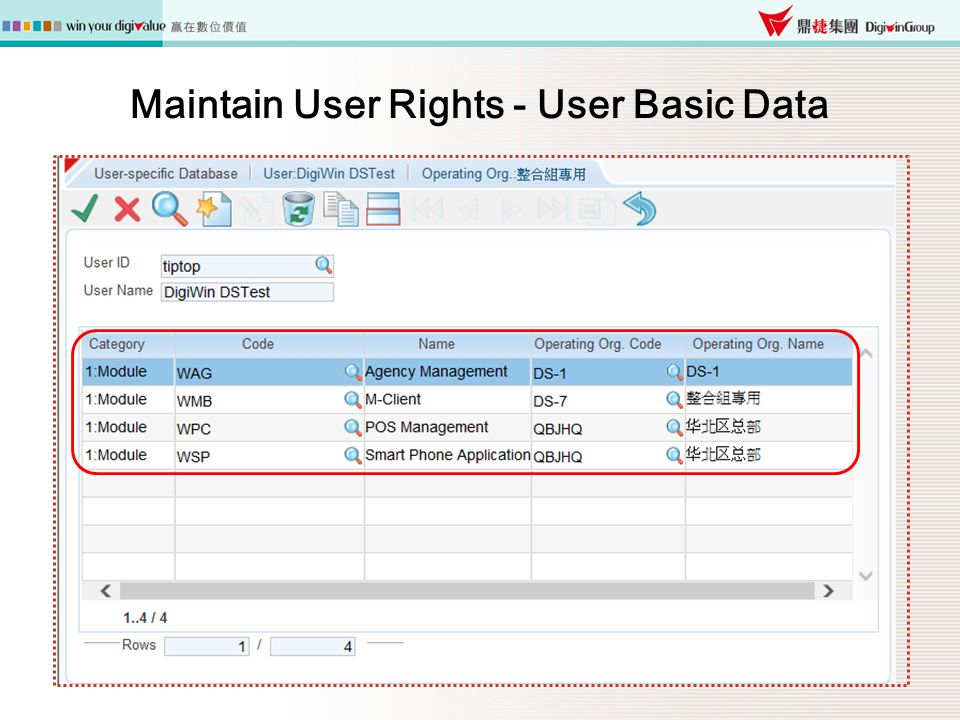Click 1:Module category in the WMB row
Screen dimensions: 960x720
(129, 400)
